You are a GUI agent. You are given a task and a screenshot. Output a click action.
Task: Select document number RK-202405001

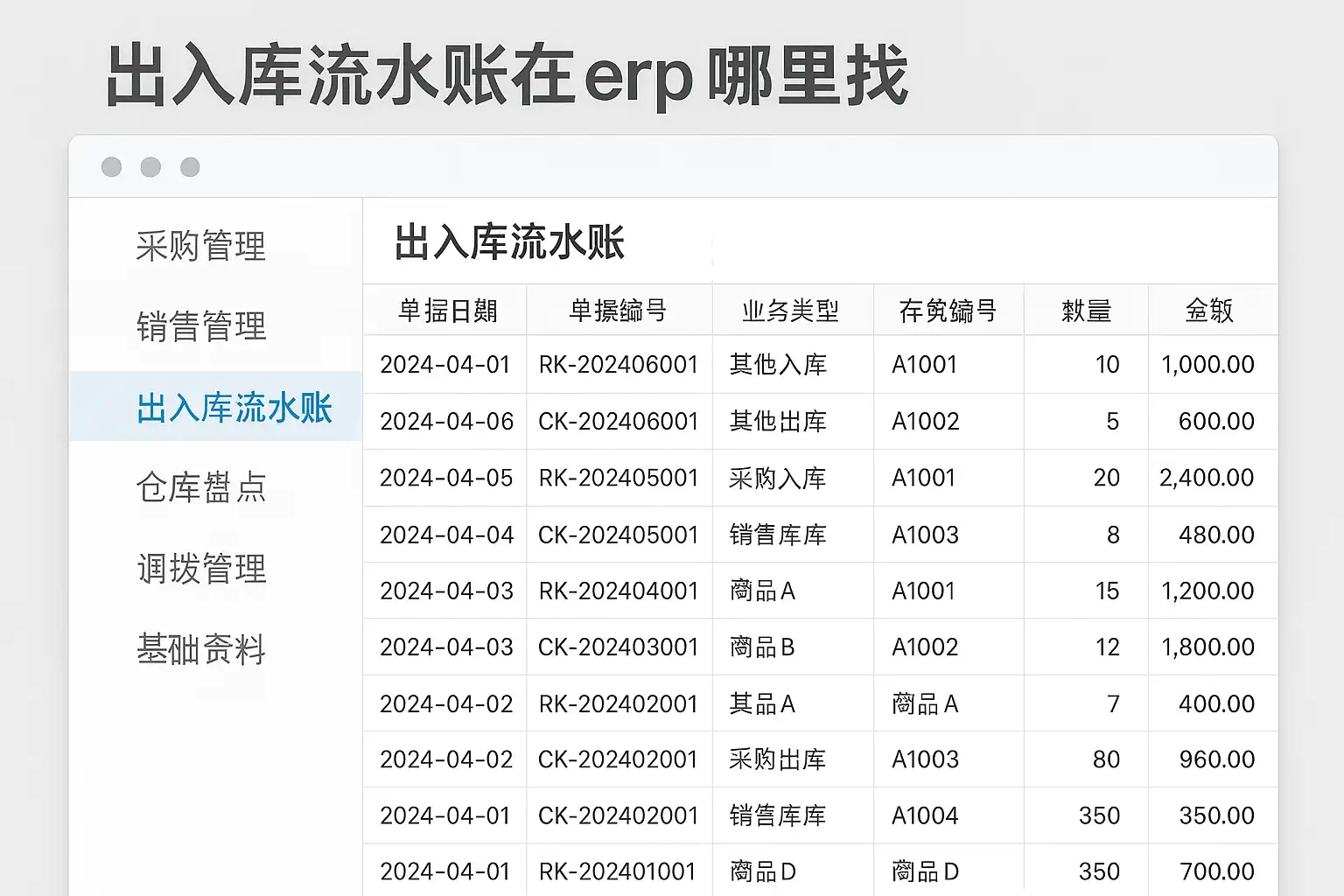click(x=619, y=478)
